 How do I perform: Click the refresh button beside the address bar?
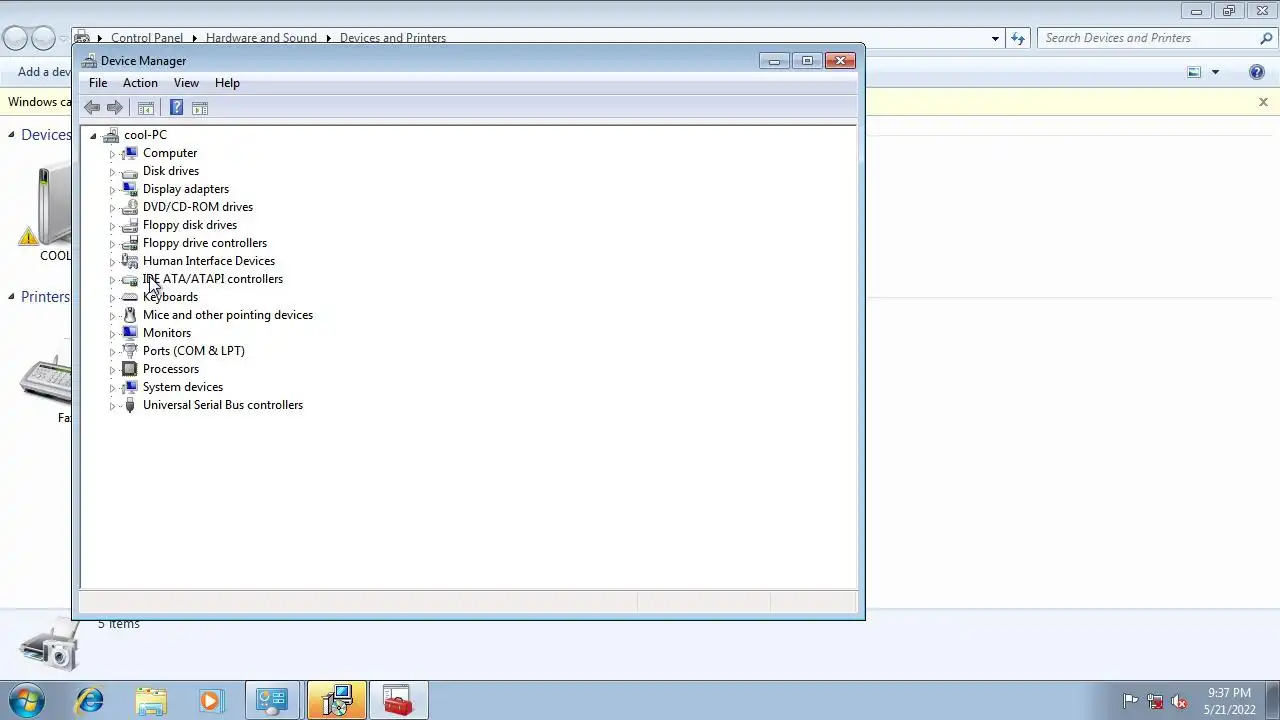click(1018, 38)
